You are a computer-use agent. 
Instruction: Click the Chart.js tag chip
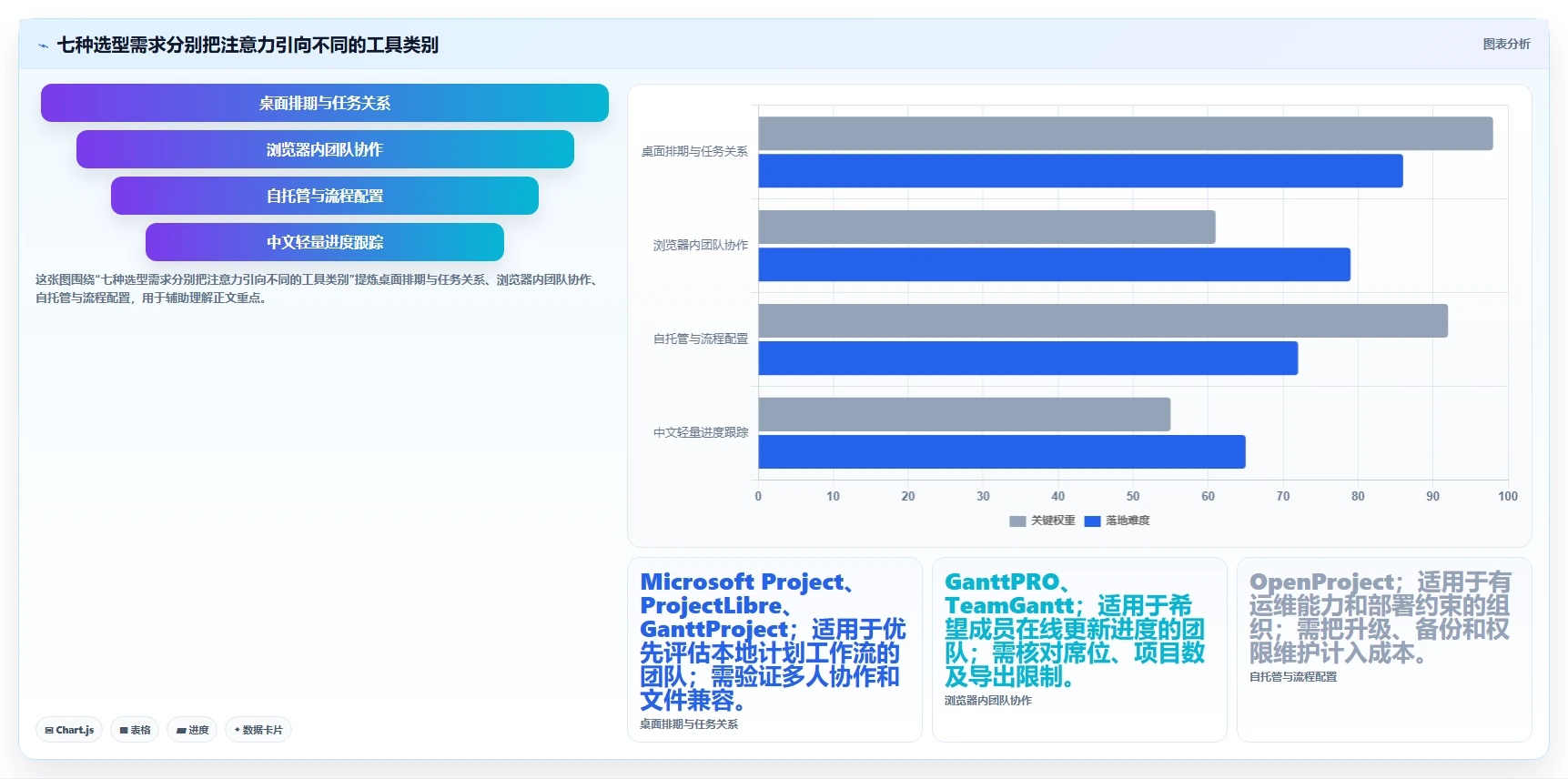coord(69,730)
